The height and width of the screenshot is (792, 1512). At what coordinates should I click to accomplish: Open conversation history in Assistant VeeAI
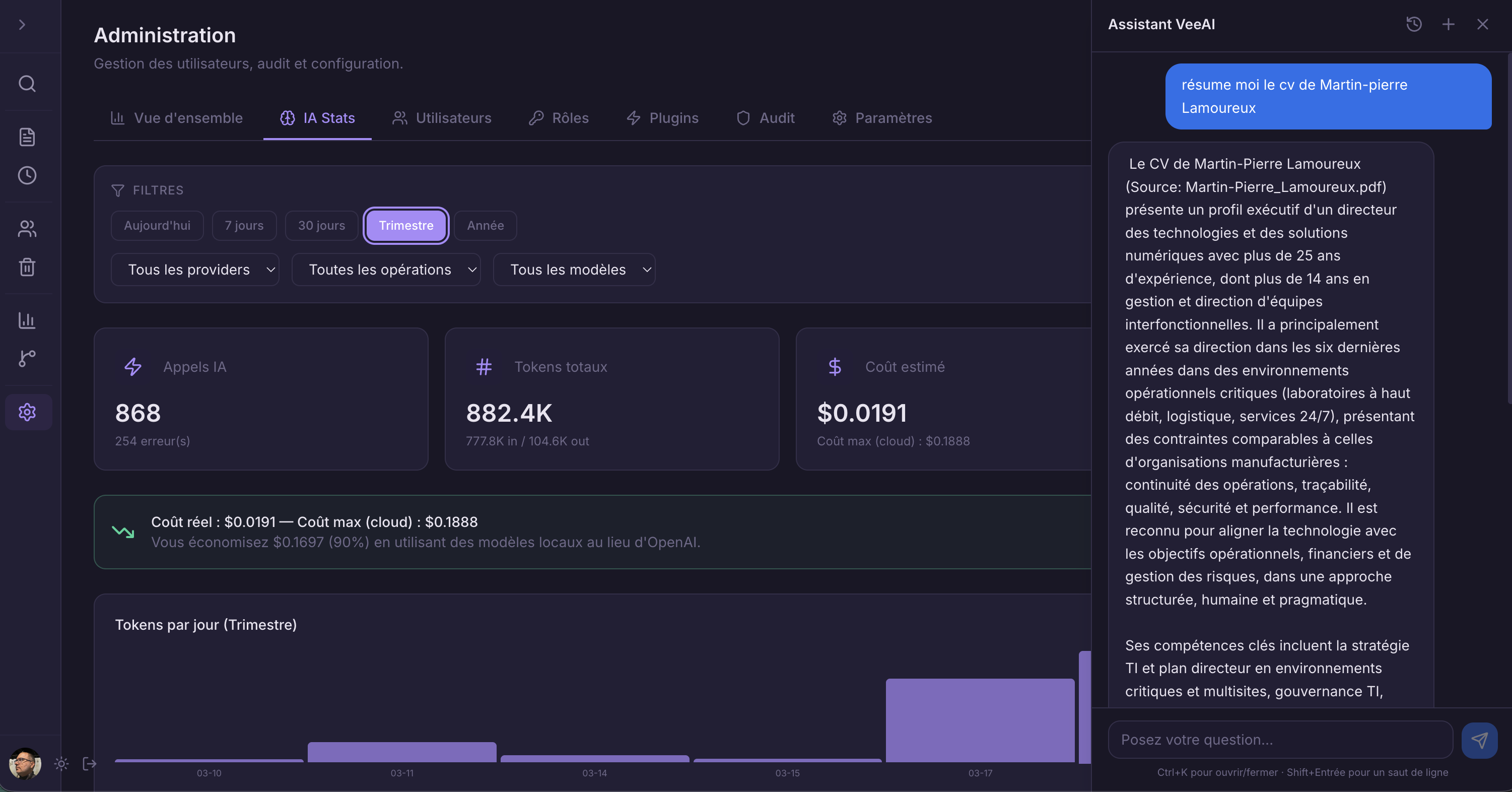(1414, 24)
